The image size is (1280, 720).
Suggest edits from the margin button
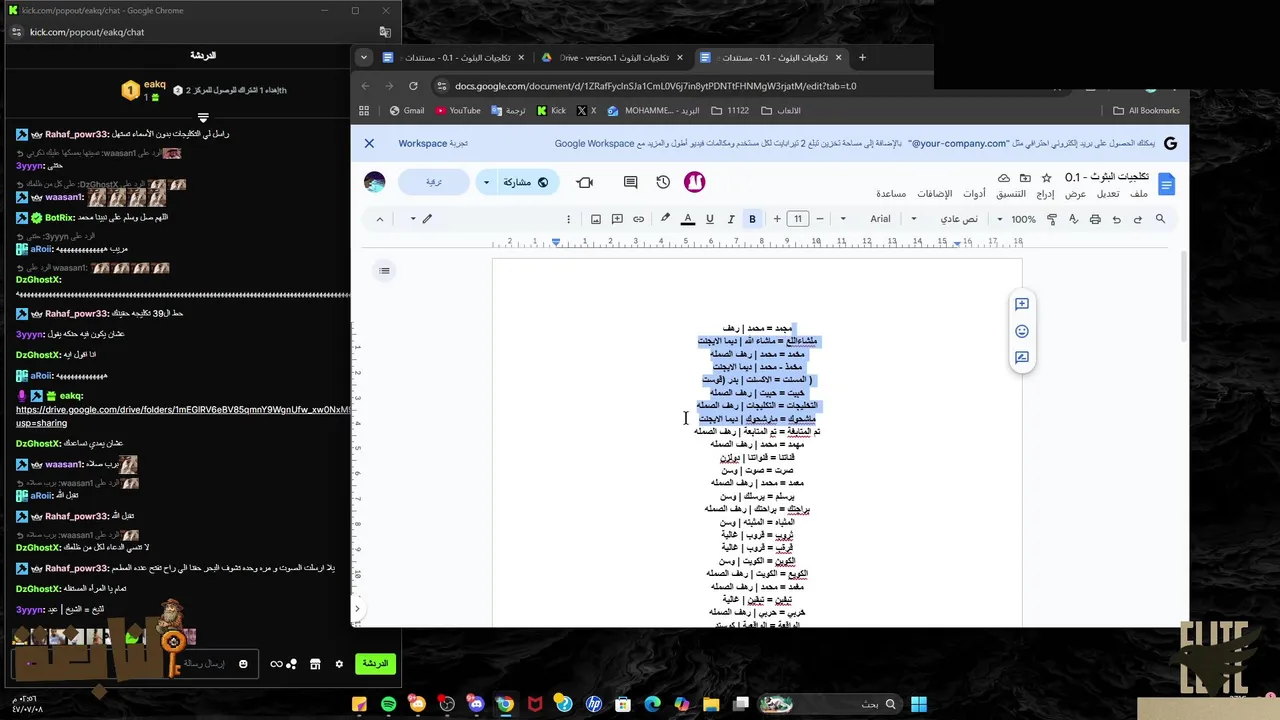(1022, 357)
